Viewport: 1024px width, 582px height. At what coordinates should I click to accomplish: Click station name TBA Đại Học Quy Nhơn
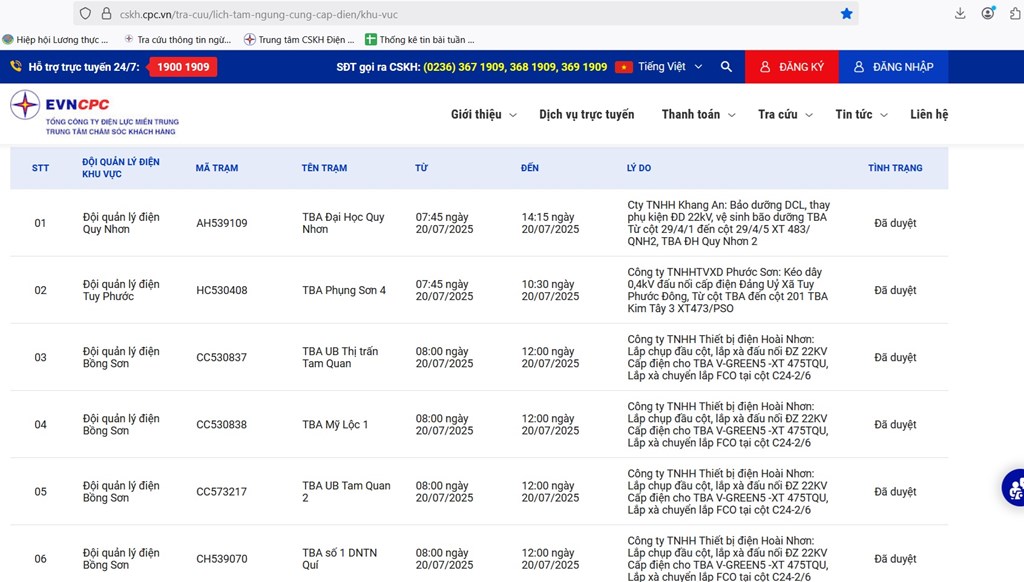(x=344, y=223)
